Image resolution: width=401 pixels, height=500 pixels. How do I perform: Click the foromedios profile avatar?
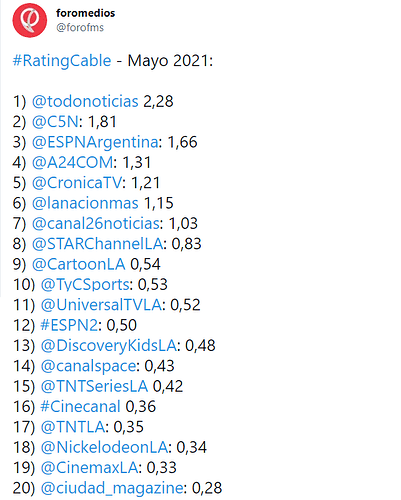pos(30,20)
